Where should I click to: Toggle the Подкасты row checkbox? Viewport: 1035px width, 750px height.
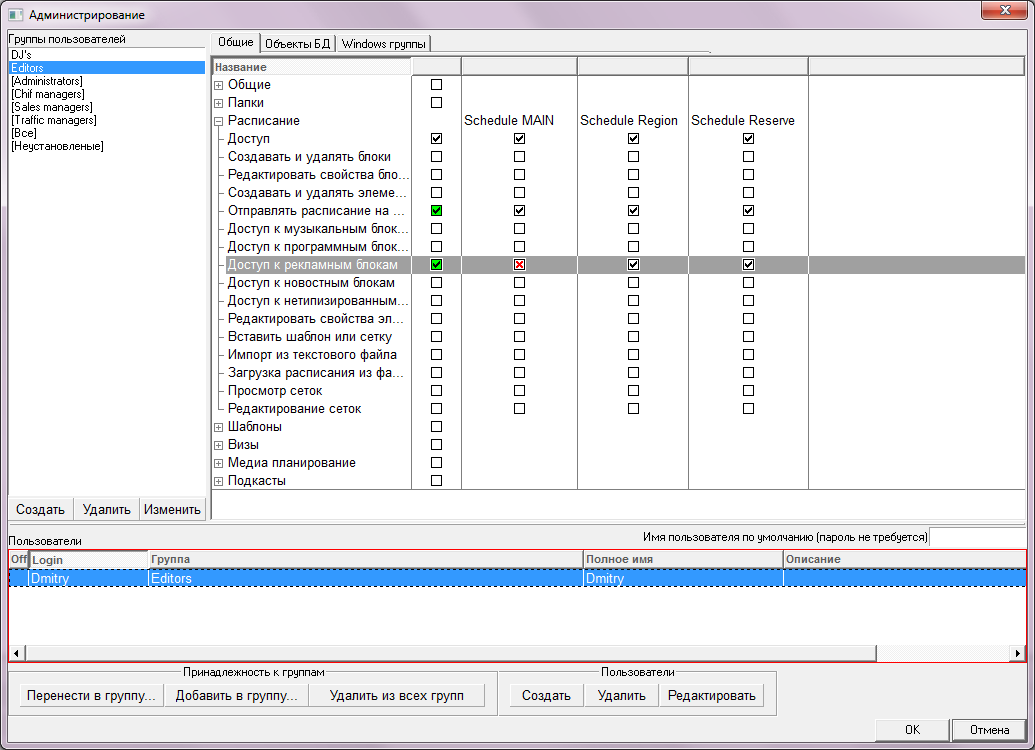click(x=436, y=481)
